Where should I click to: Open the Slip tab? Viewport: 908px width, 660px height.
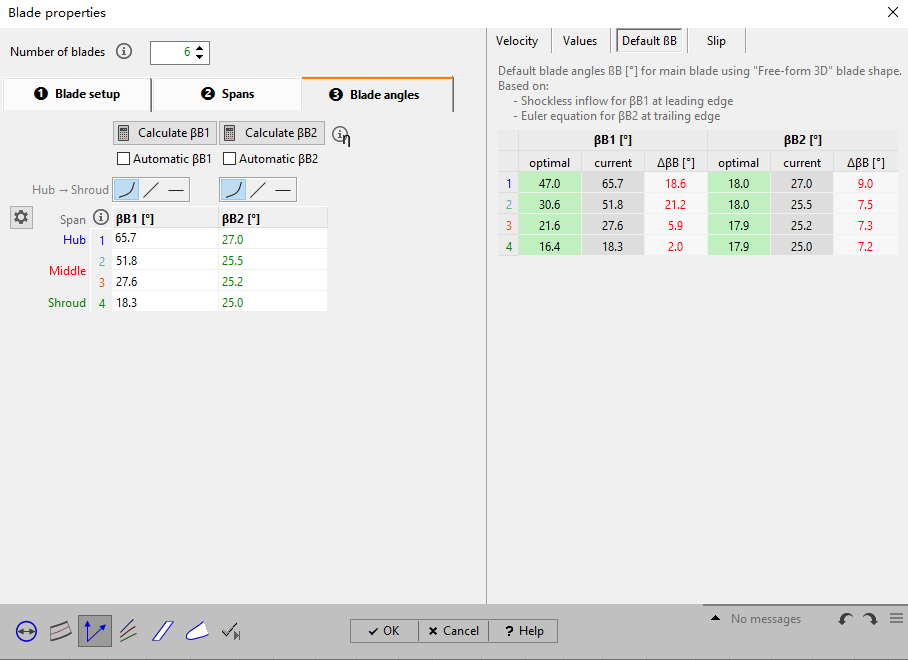click(x=716, y=41)
